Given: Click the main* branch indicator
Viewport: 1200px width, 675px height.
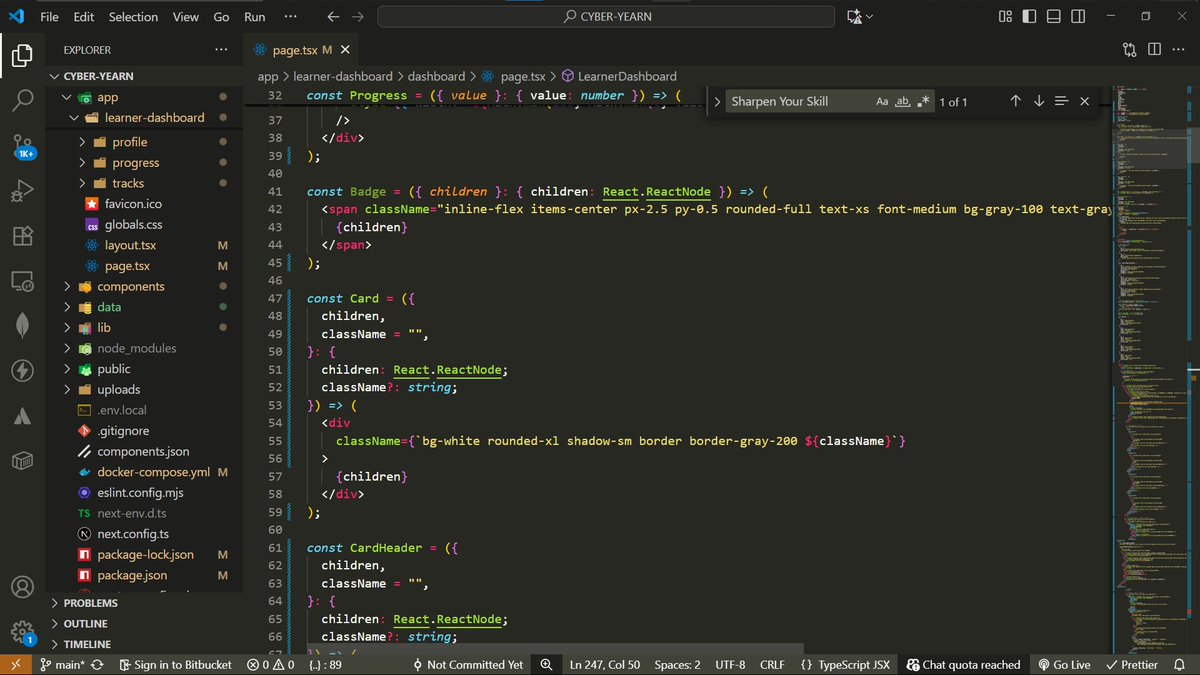Looking at the screenshot, I should coord(62,664).
